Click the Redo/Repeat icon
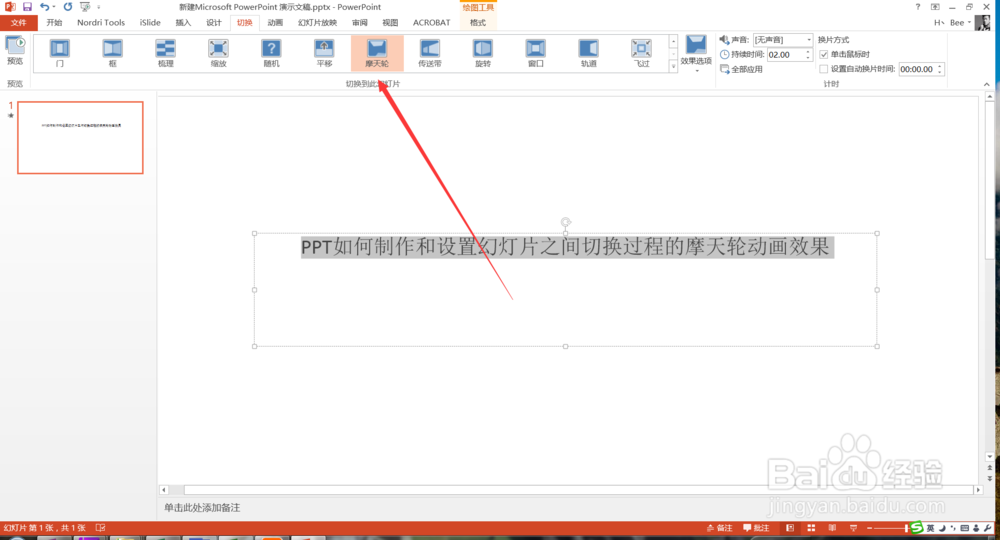Image resolution: width=1000 pixels, height=540 pixels. pos(68,6)
